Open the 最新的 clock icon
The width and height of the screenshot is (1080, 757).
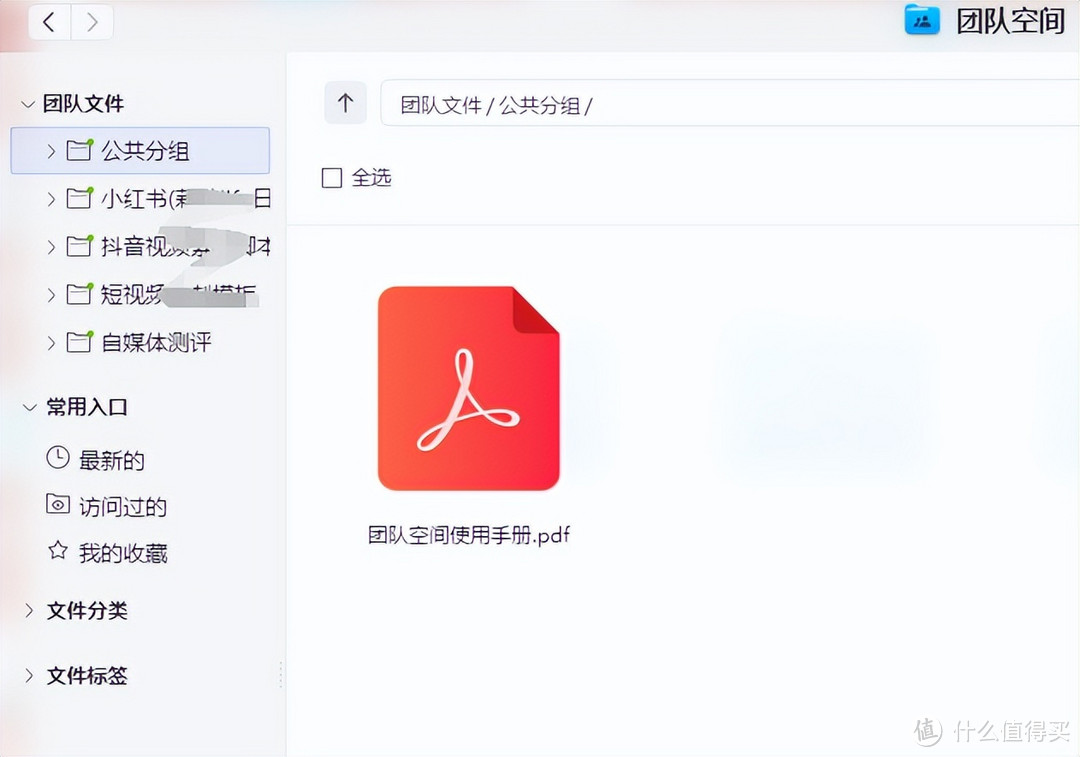point(57,459)
